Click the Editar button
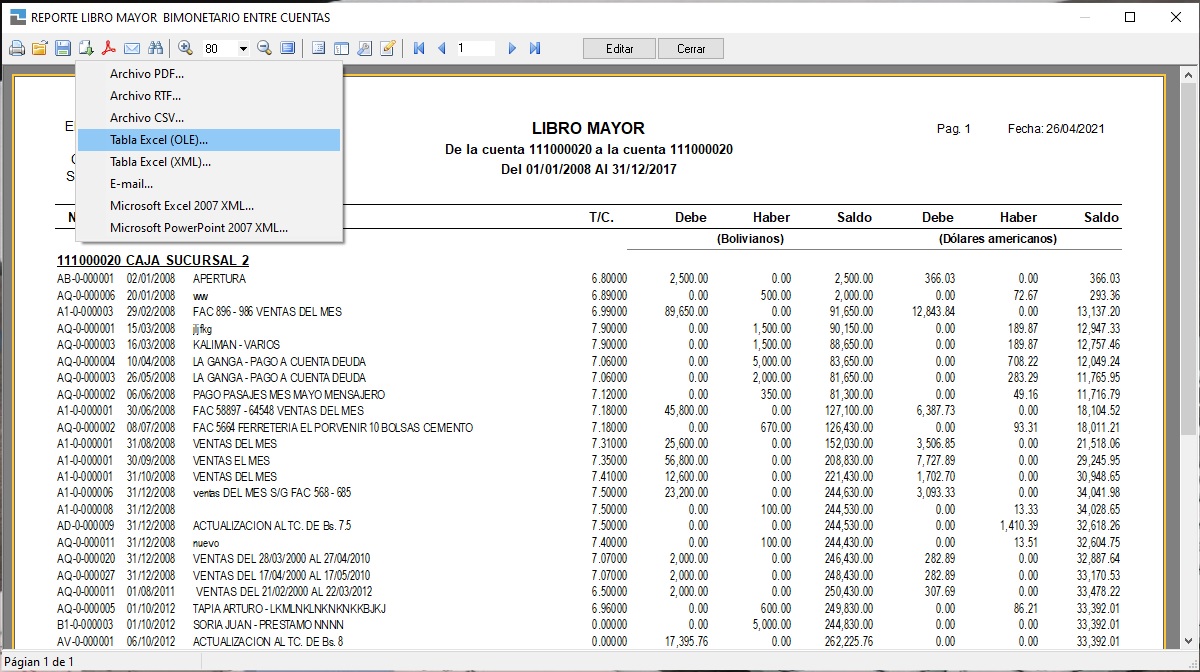This screenshot has height=672, width=1200. click(x=619, y=48)
